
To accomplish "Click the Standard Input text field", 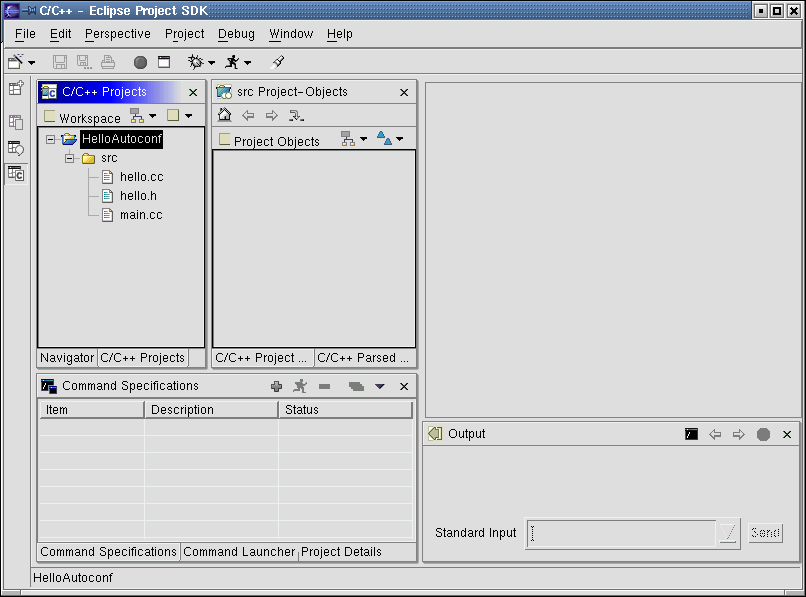I will [620, 533].
